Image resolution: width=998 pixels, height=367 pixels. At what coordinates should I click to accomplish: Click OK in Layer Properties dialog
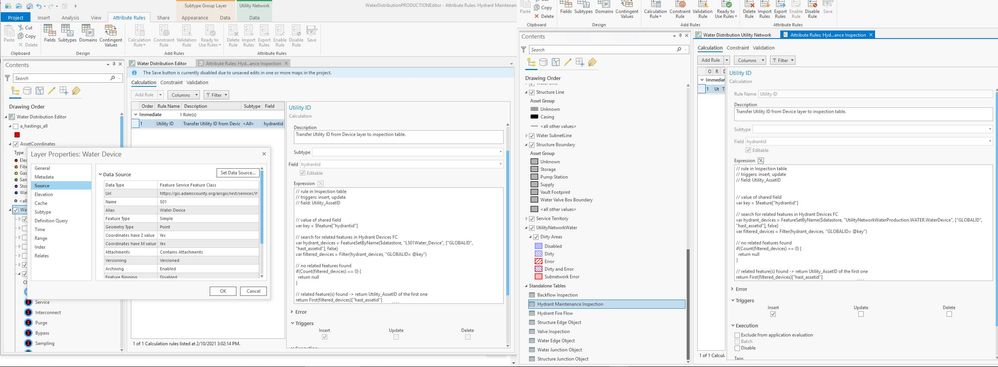pyautogui.click(x=223, y=291)
